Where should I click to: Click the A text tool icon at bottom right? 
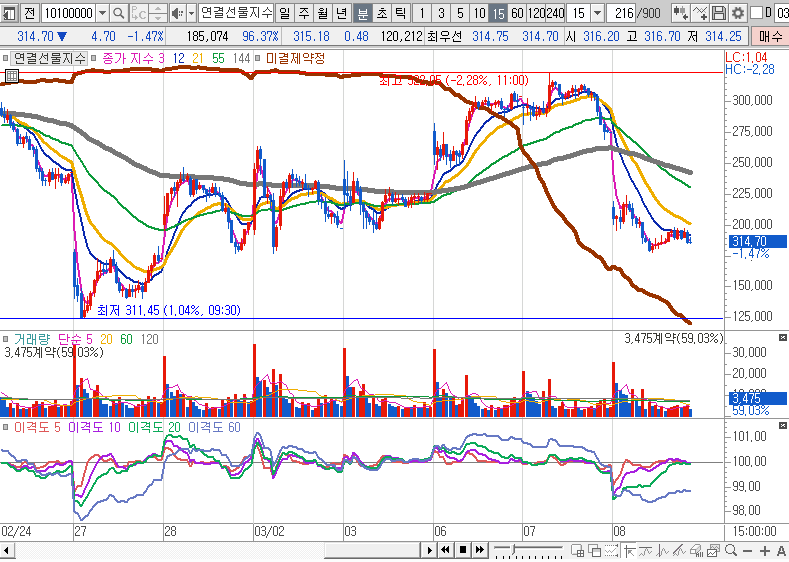tap(780, 551)
